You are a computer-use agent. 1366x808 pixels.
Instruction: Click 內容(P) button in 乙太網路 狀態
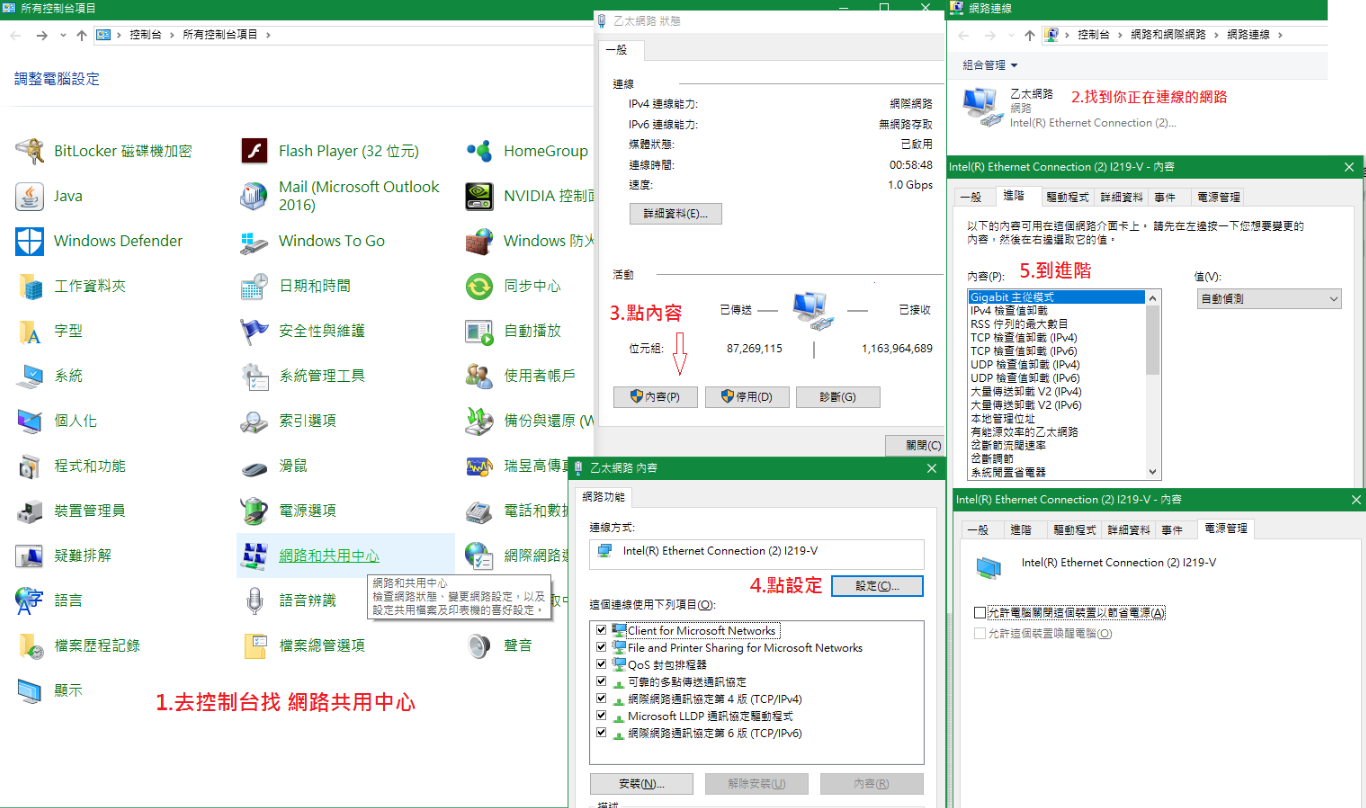tap(655, 397)
